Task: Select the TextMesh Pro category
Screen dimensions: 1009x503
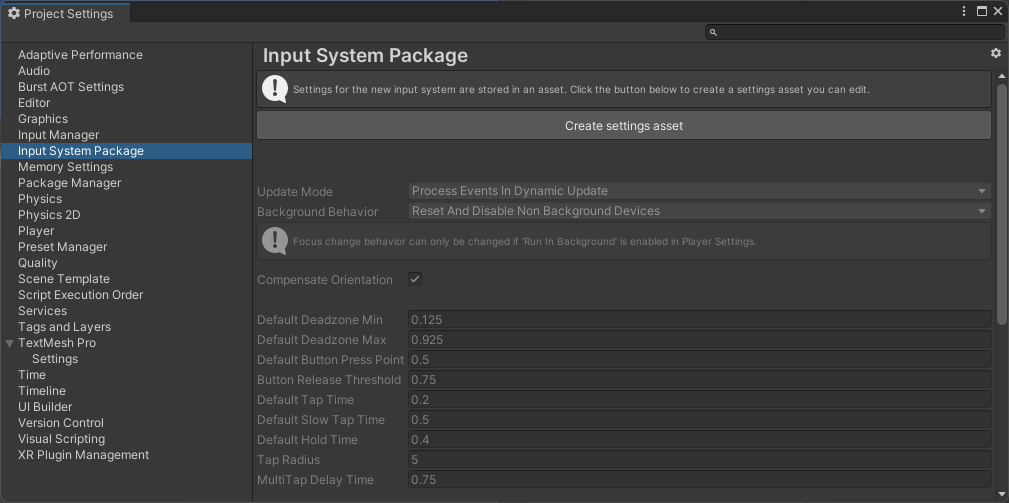Action: 57,343
